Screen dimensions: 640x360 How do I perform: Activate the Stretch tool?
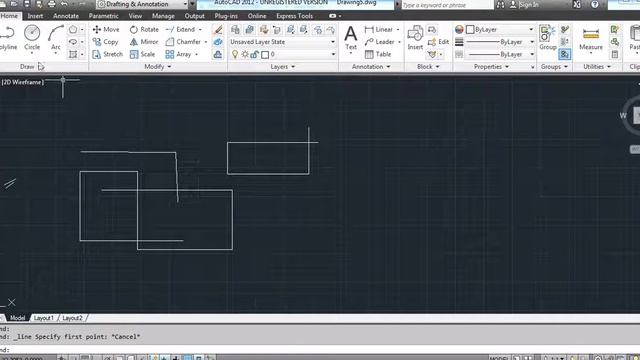pyautogui.click(x=107, y=54)
